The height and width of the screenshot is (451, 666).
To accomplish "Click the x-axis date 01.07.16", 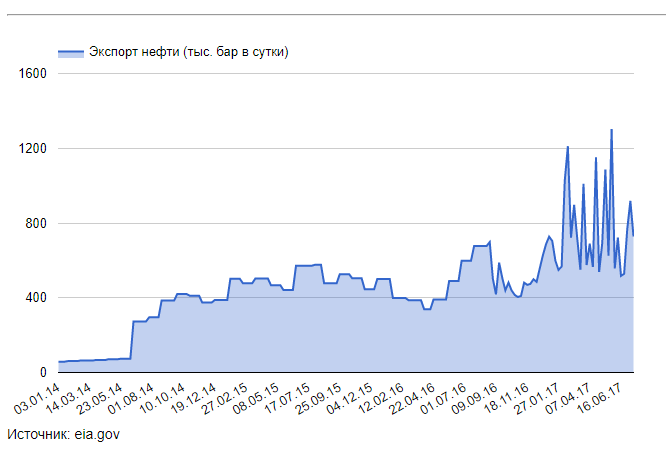I will click(x=443, y=398).
